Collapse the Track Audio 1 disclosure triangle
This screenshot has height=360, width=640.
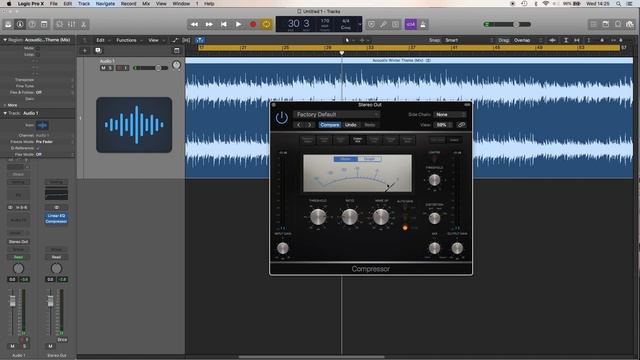coord(5,113)
